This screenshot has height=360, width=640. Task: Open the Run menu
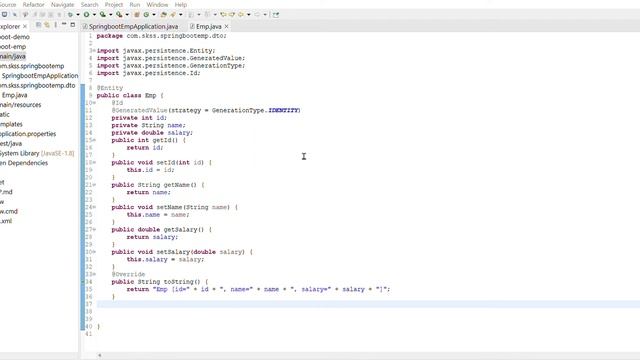coord(135,4)
